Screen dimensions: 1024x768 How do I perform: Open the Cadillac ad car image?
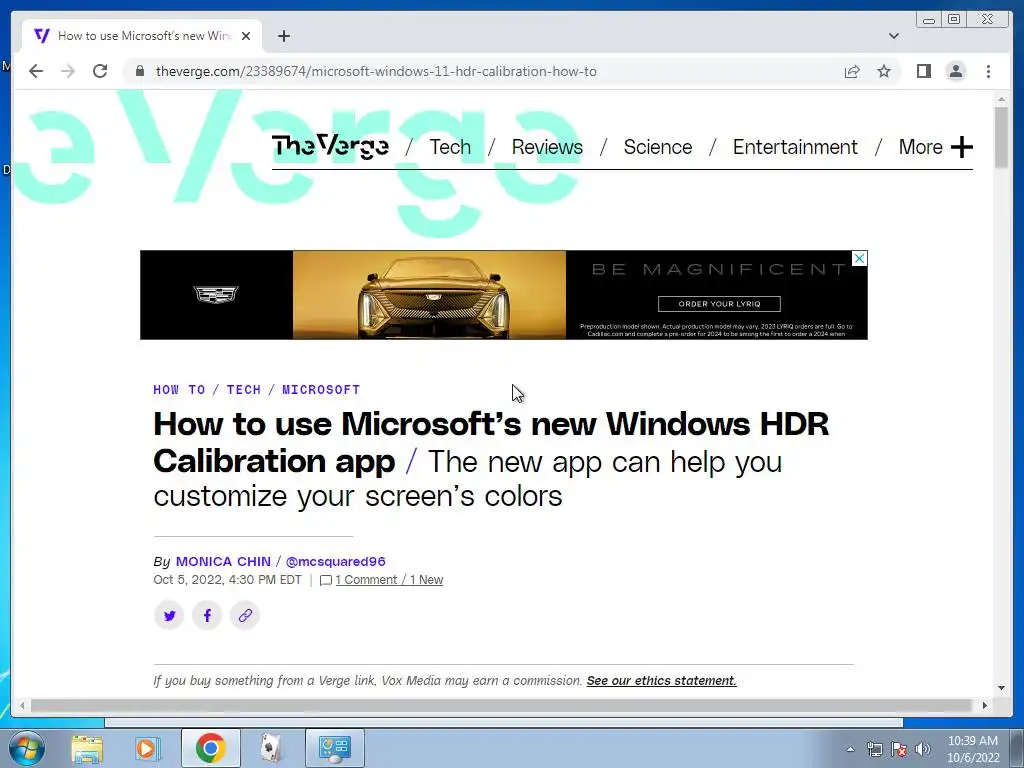(x=429, y=295)
